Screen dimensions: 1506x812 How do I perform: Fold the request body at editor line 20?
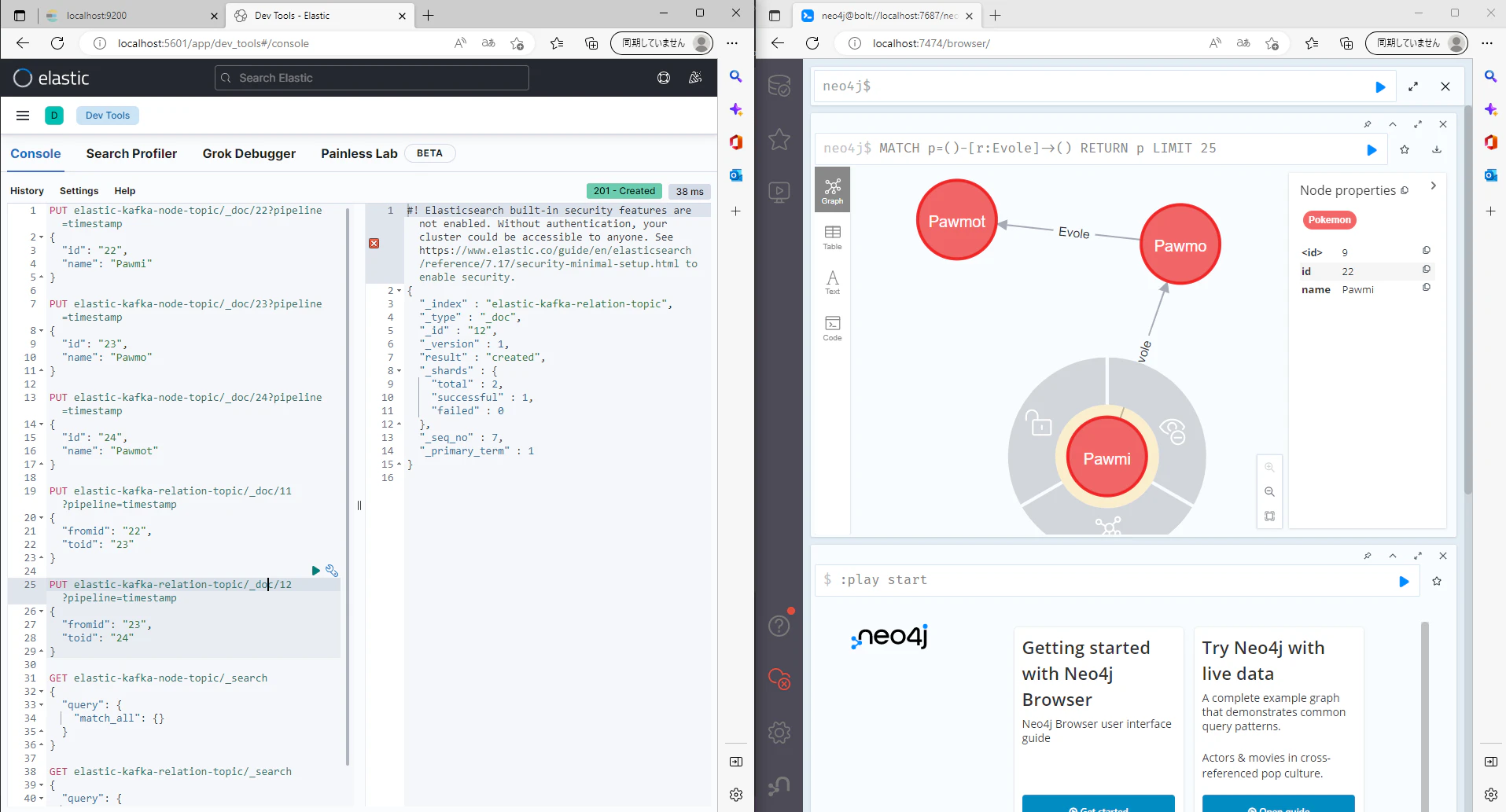click(42, 518)
